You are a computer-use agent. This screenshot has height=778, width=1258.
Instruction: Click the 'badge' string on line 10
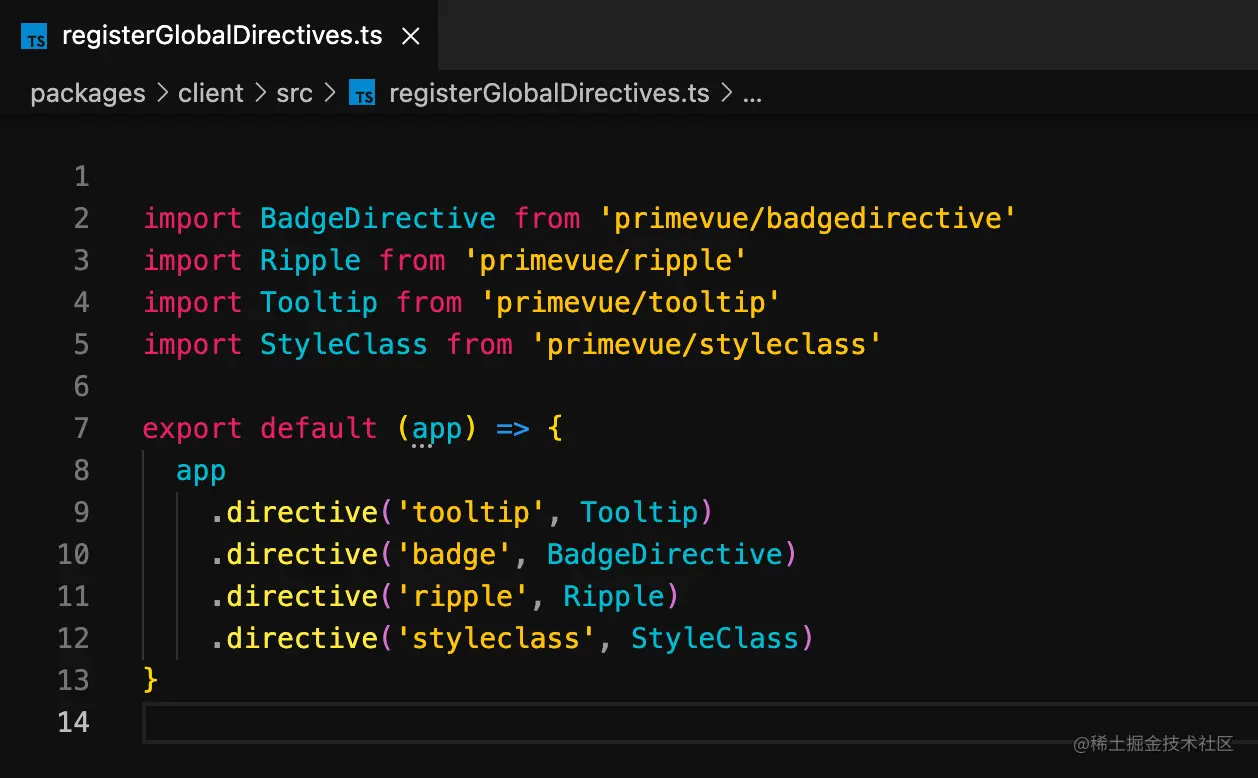coord(453,555)
